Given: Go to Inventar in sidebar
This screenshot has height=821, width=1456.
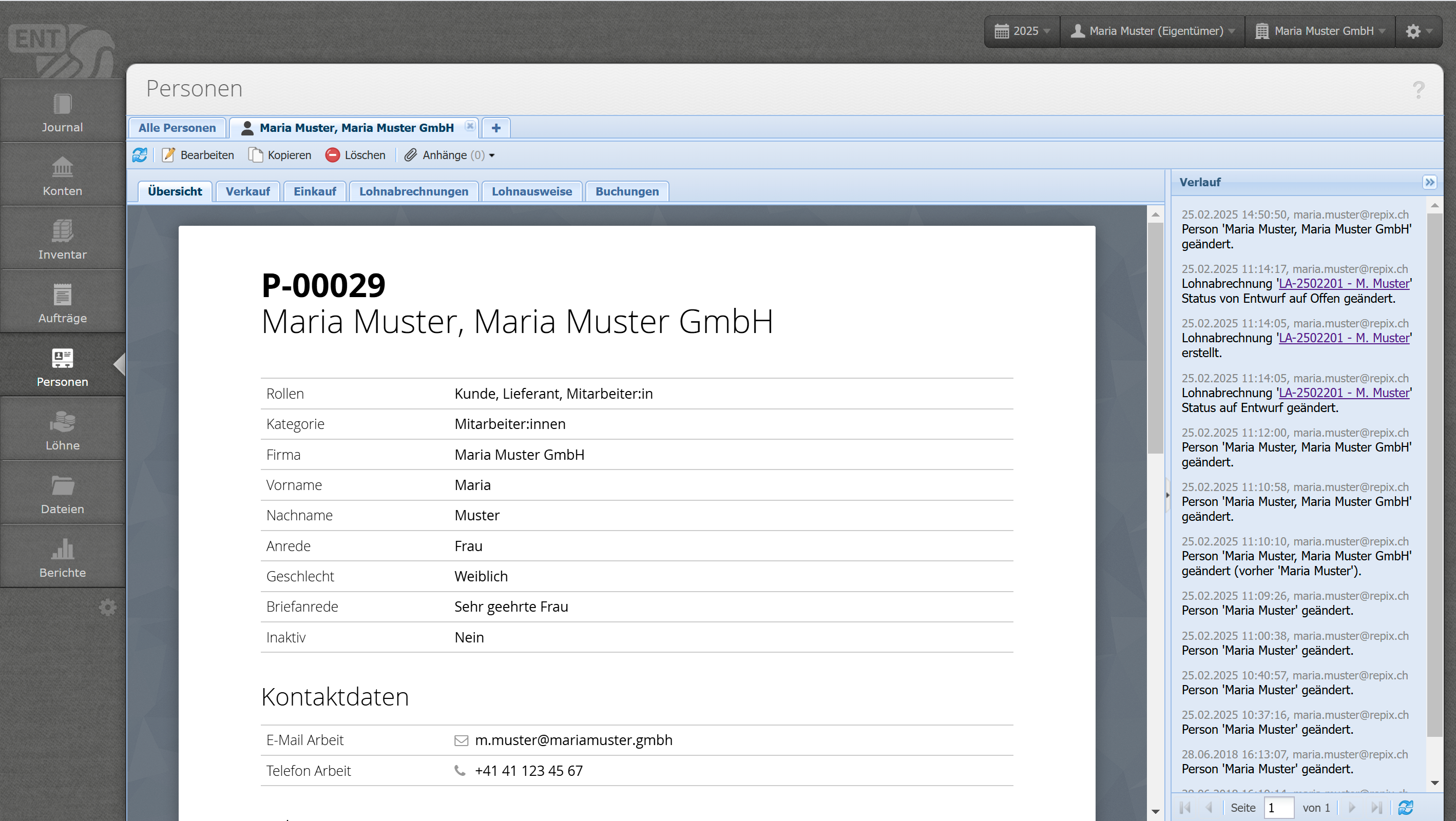Looking at the screenshot, I should coord(62,240).
